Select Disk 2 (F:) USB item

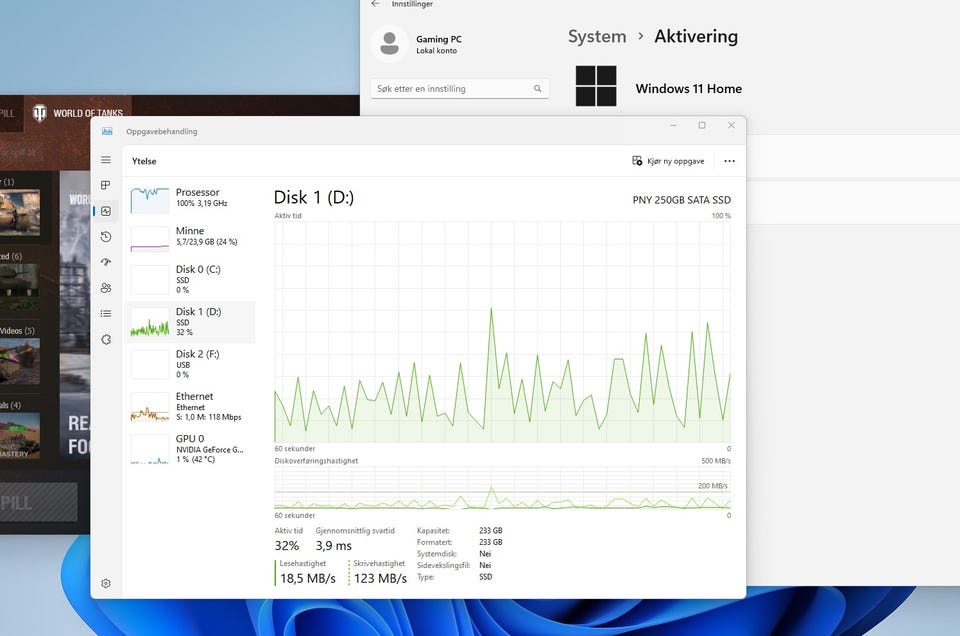[x=189, y=364]
